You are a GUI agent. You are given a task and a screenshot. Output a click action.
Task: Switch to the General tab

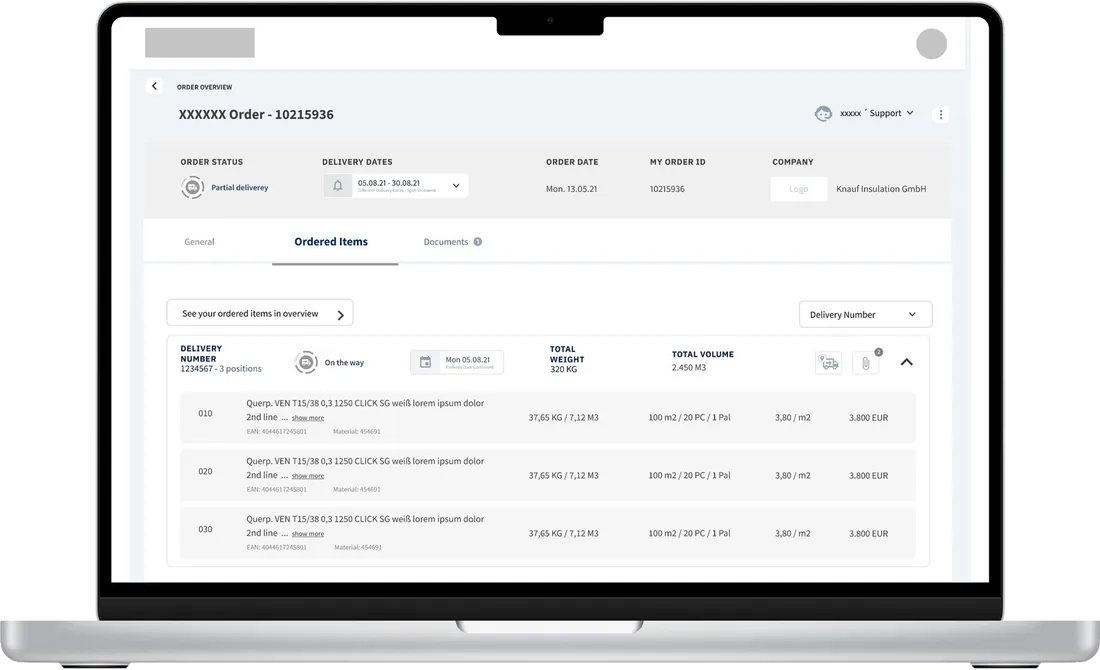click(x=199, y=242)
